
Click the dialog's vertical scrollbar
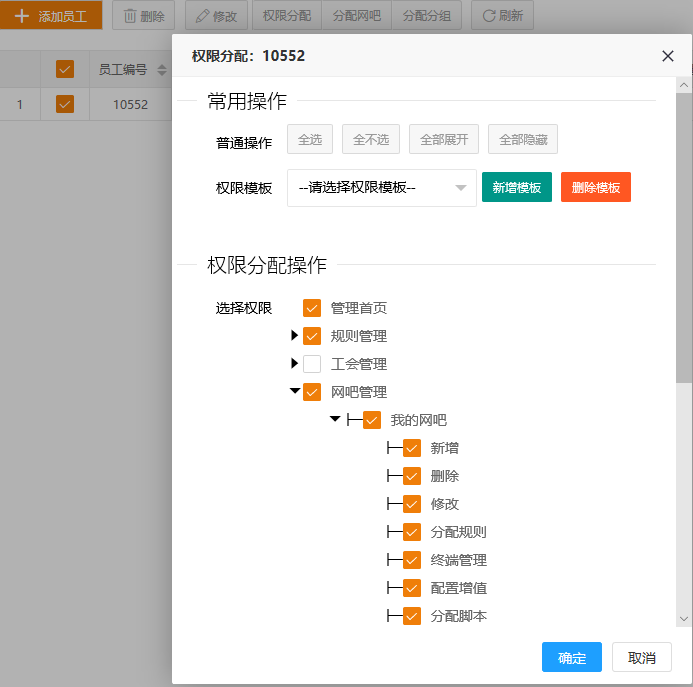pyautogui.click(x=684, y=240)
